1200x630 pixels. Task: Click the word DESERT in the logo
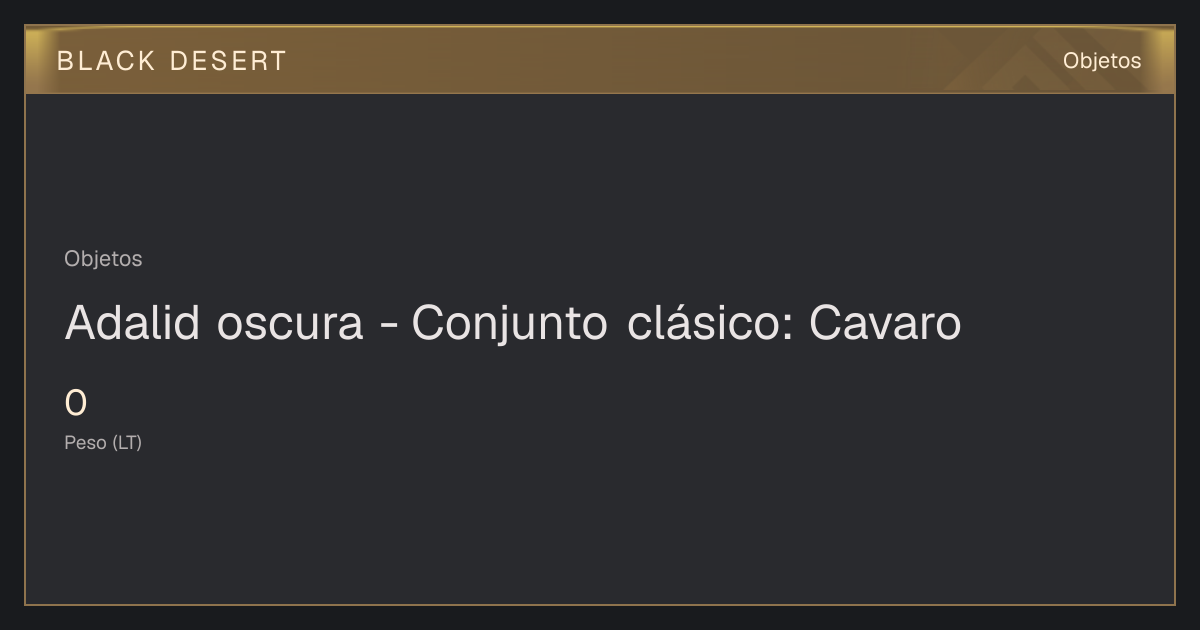(x=228, y=61)
